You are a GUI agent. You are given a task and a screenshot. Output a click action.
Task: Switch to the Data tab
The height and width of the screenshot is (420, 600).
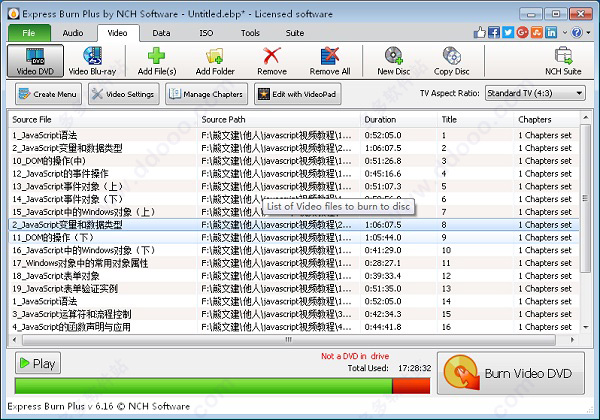click(161, 33)
